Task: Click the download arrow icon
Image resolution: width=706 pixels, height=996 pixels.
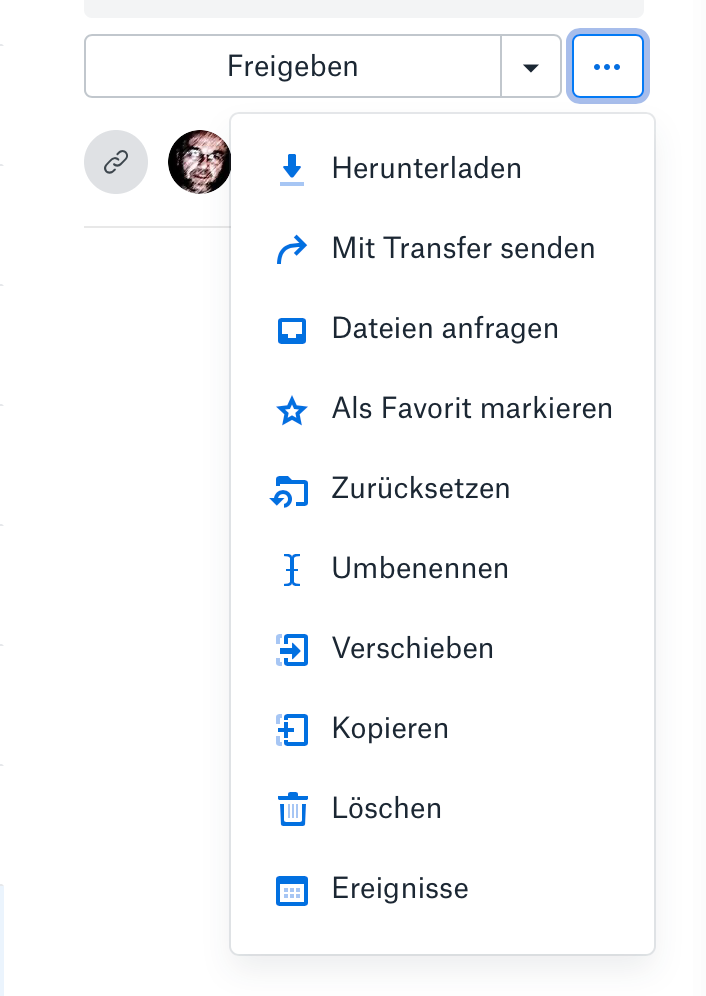Action: tap(291, 169)
